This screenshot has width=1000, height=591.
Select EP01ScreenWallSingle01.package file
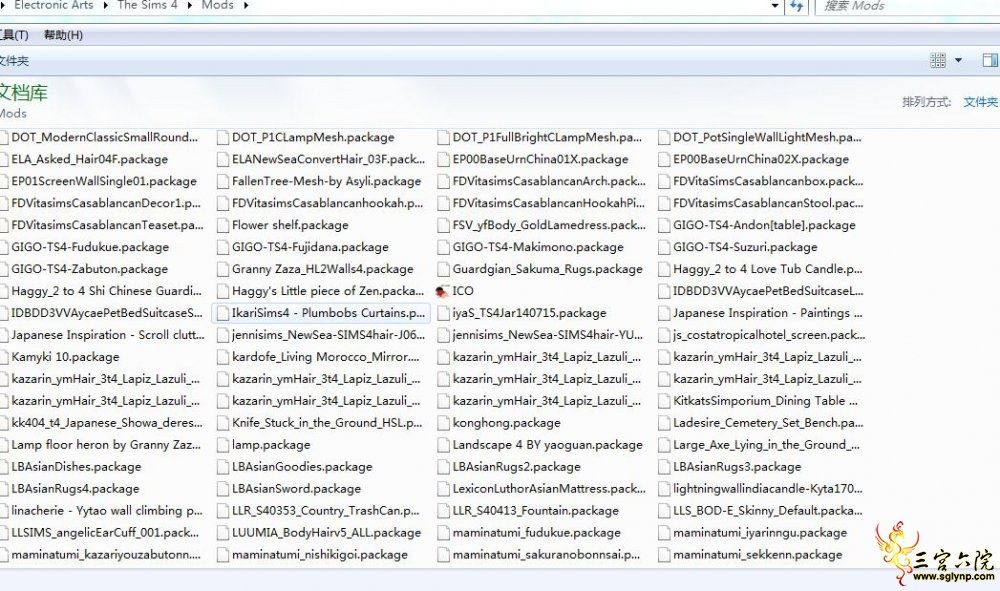[x=99, y=182]
